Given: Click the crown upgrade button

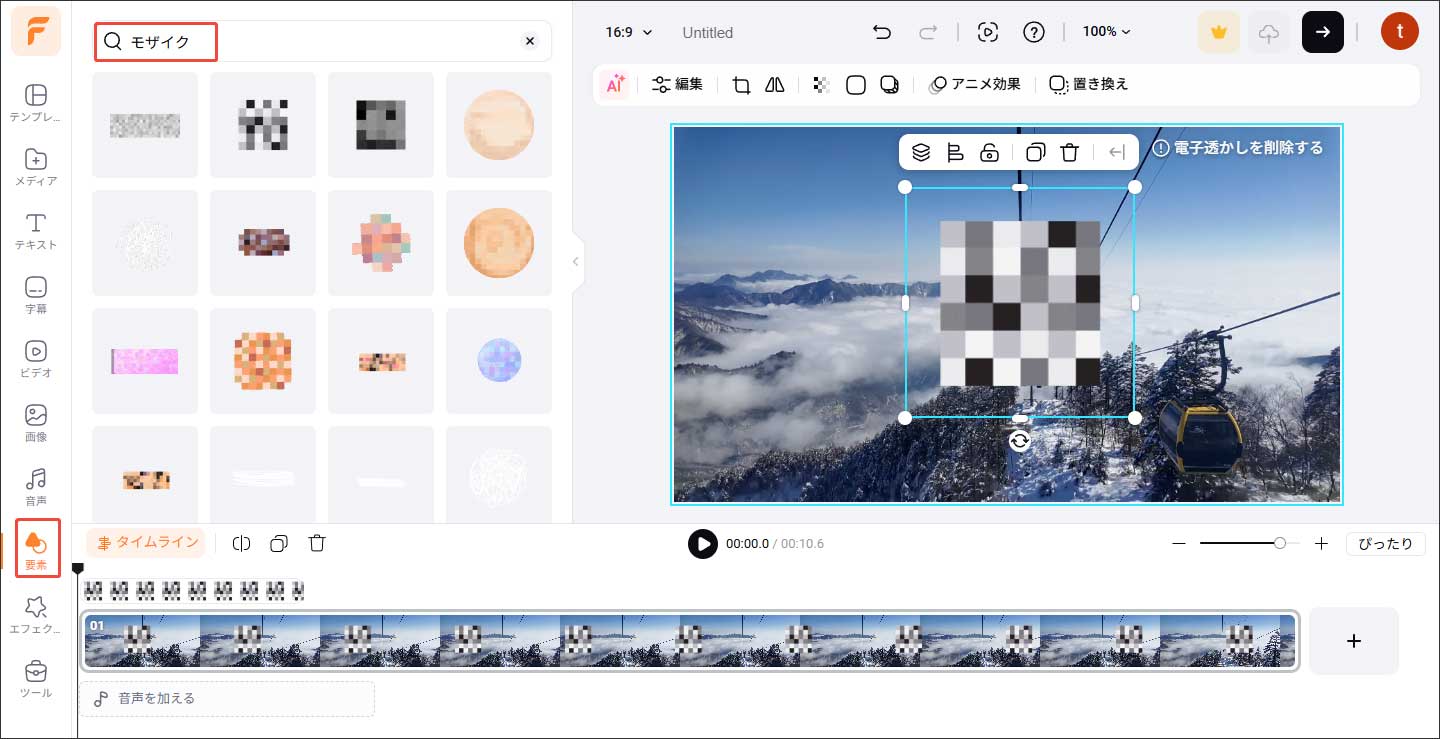Looking at the screenshot, I should [x=1219, y=33].
